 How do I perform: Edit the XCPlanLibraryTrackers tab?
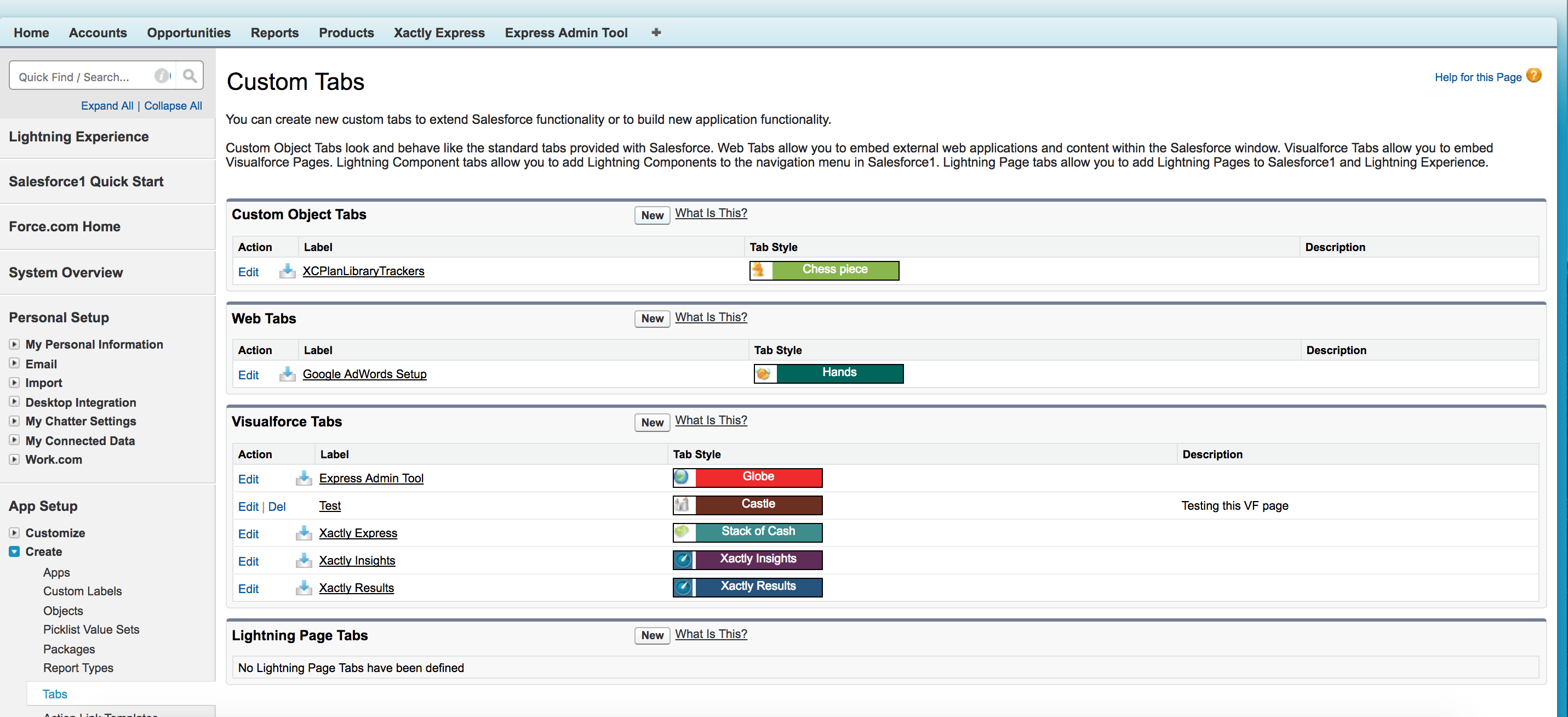coord(248,272)
